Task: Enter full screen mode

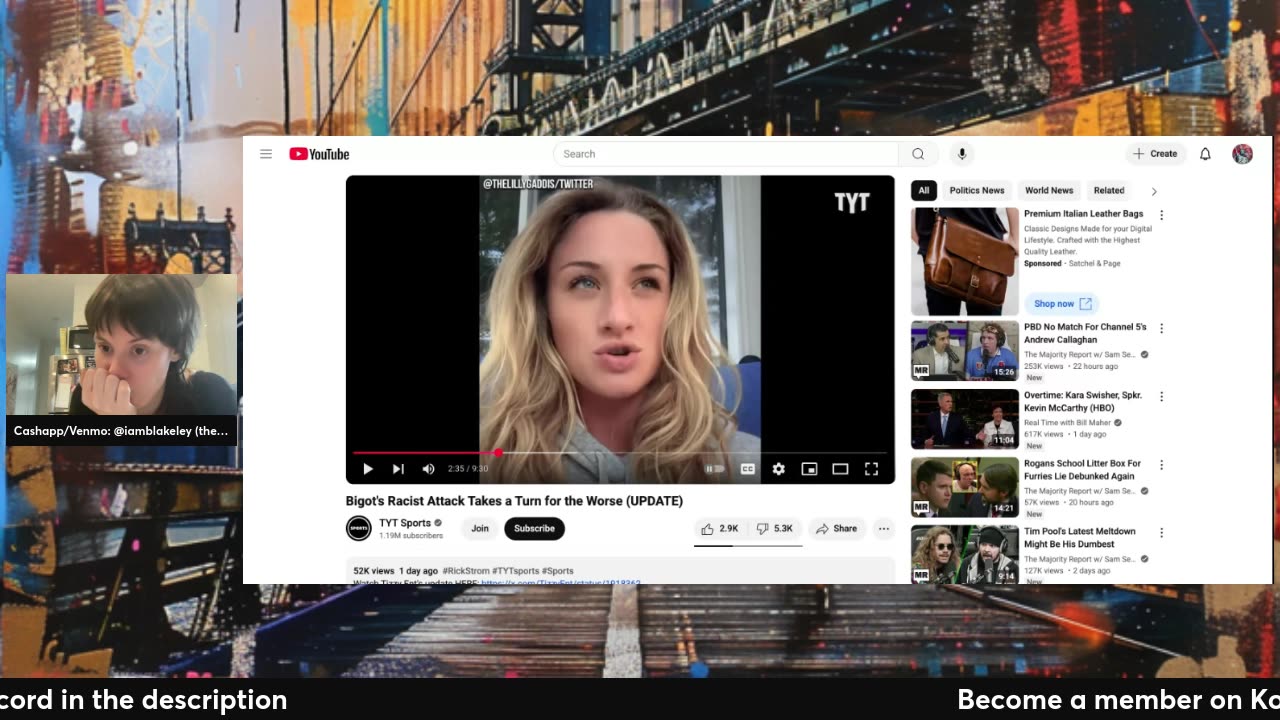Action: pos(871,469)
